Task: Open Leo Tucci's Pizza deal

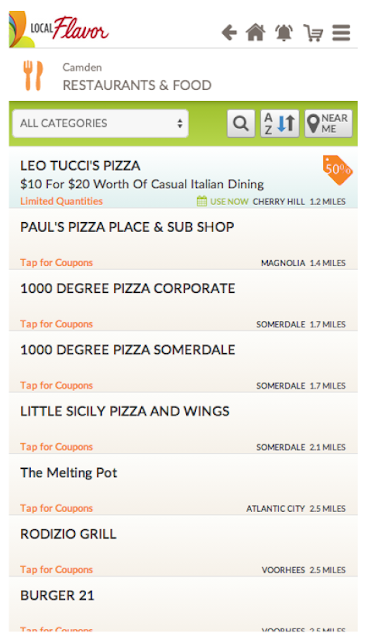Action: point(183,178)
